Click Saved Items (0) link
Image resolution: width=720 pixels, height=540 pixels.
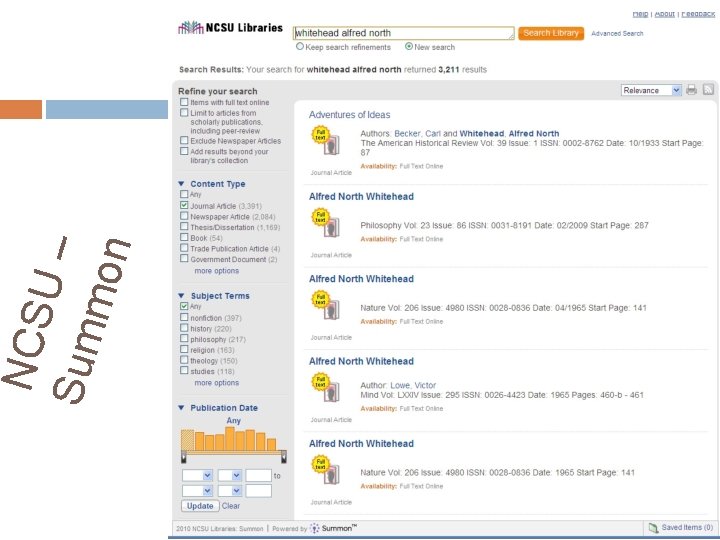point(687,528)
